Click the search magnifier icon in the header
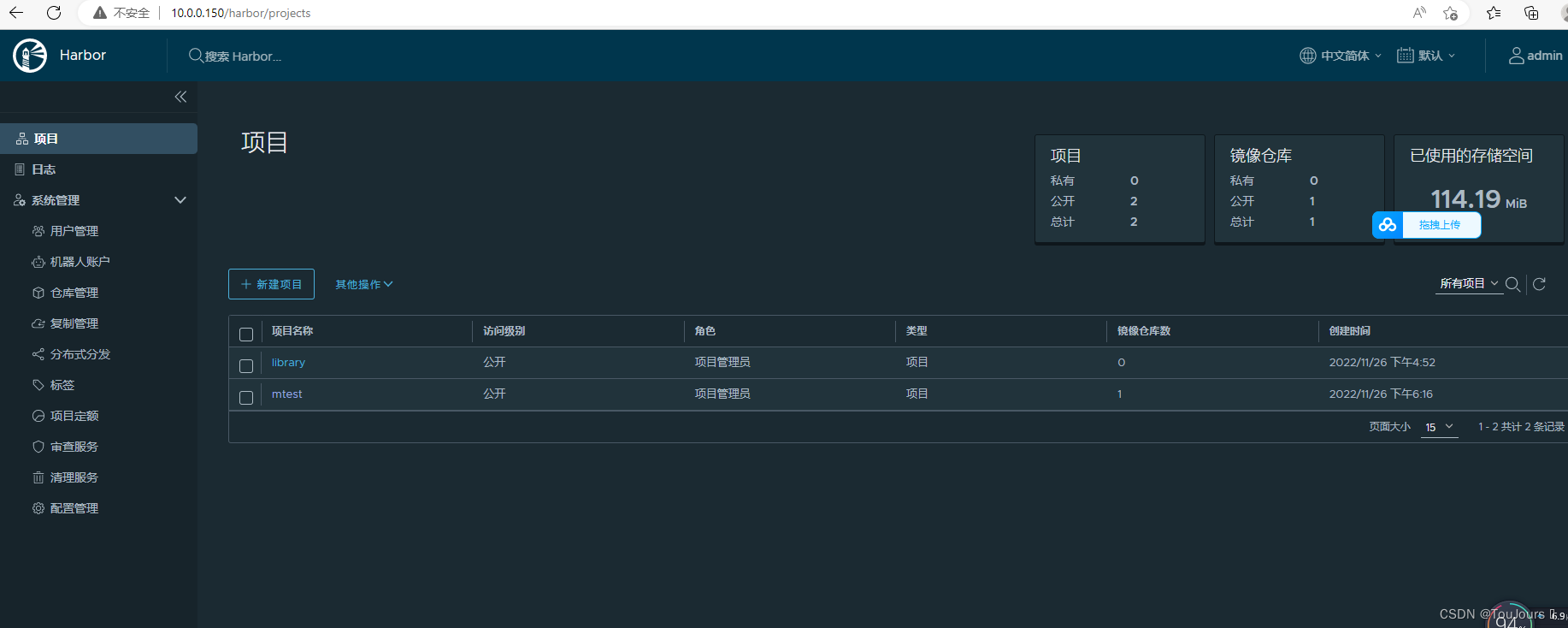The width and height of the screenshot is (1568, 628). (196, 56)
